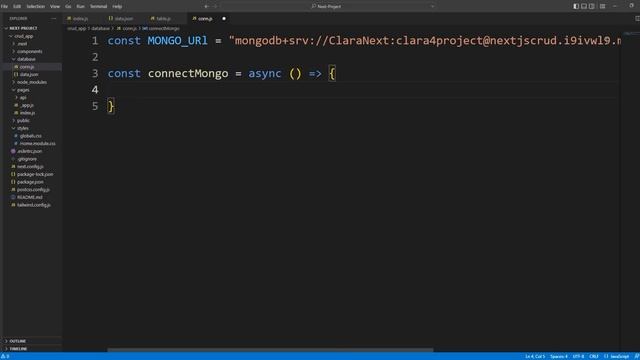Open the Terminal menu
Screen dimensions: 640x360
tap(98, 7)
